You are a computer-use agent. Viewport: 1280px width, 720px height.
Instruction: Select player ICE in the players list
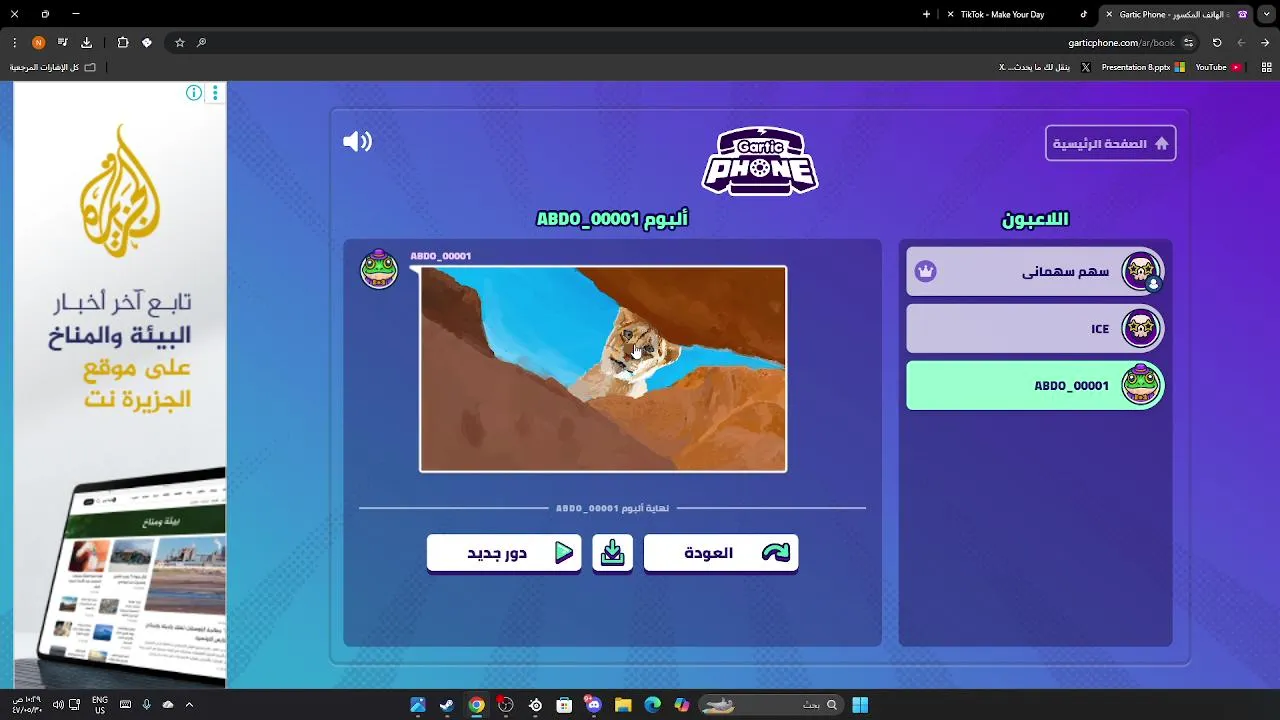click(x=1035, y=328)
